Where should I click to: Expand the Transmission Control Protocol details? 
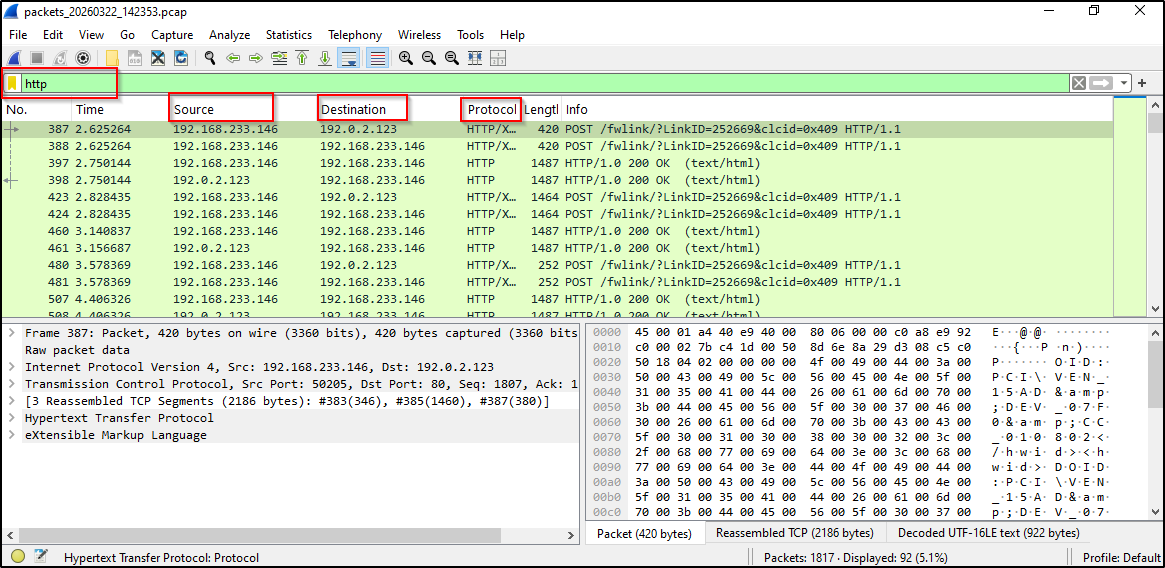coord(10,384)
